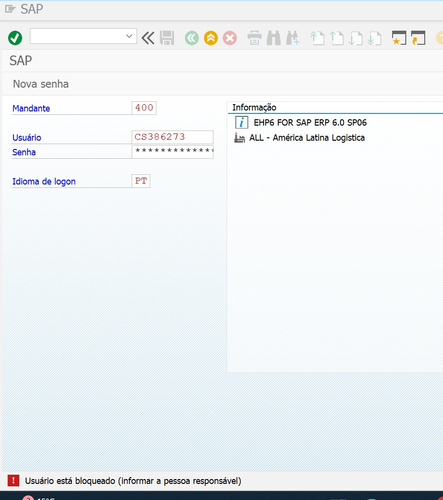This screenshot has height=500, width=443.
Task: Click the green Back button
Action: (x=192, y=38)
